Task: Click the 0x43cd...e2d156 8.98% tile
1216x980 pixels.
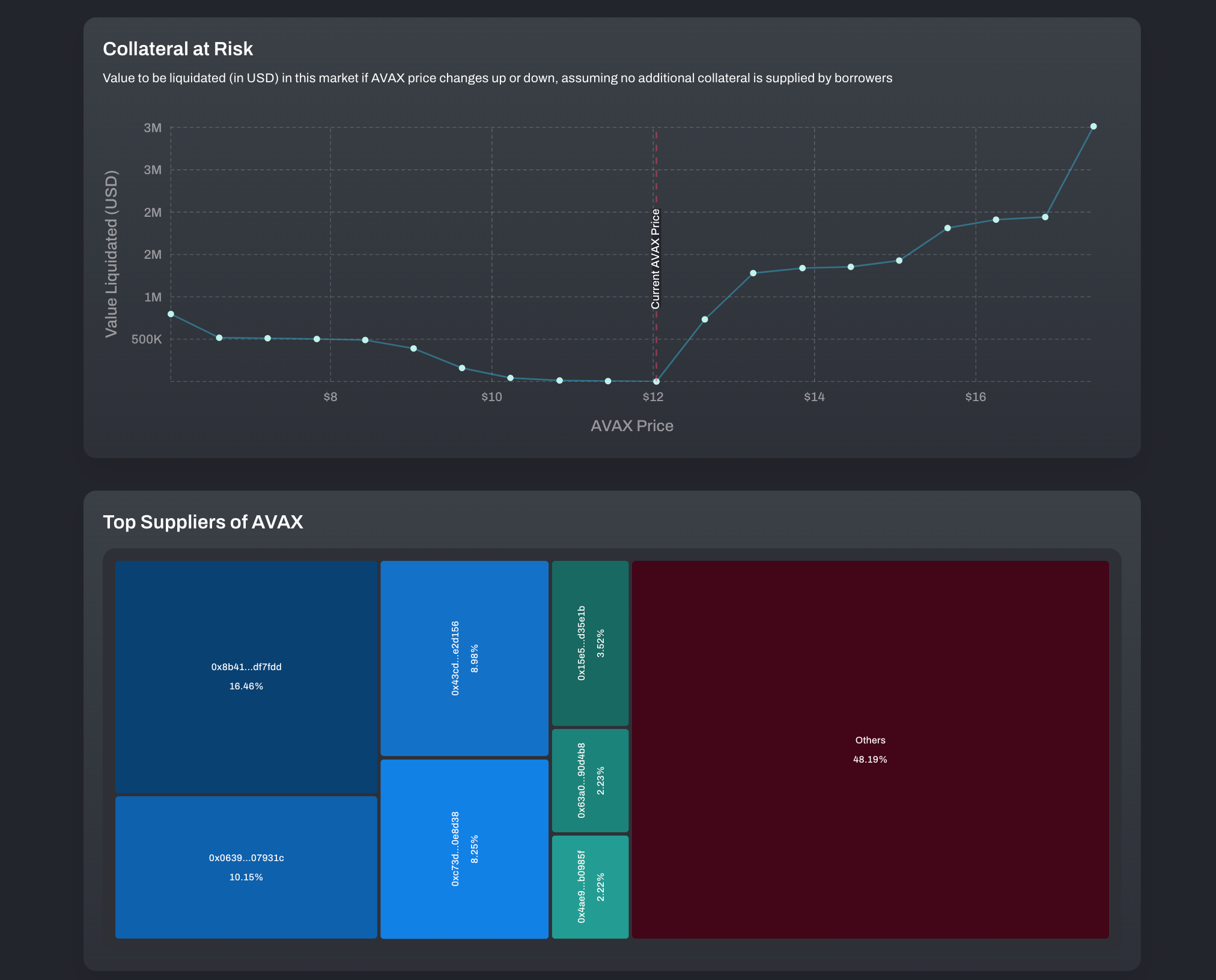Action: (464, 658)
